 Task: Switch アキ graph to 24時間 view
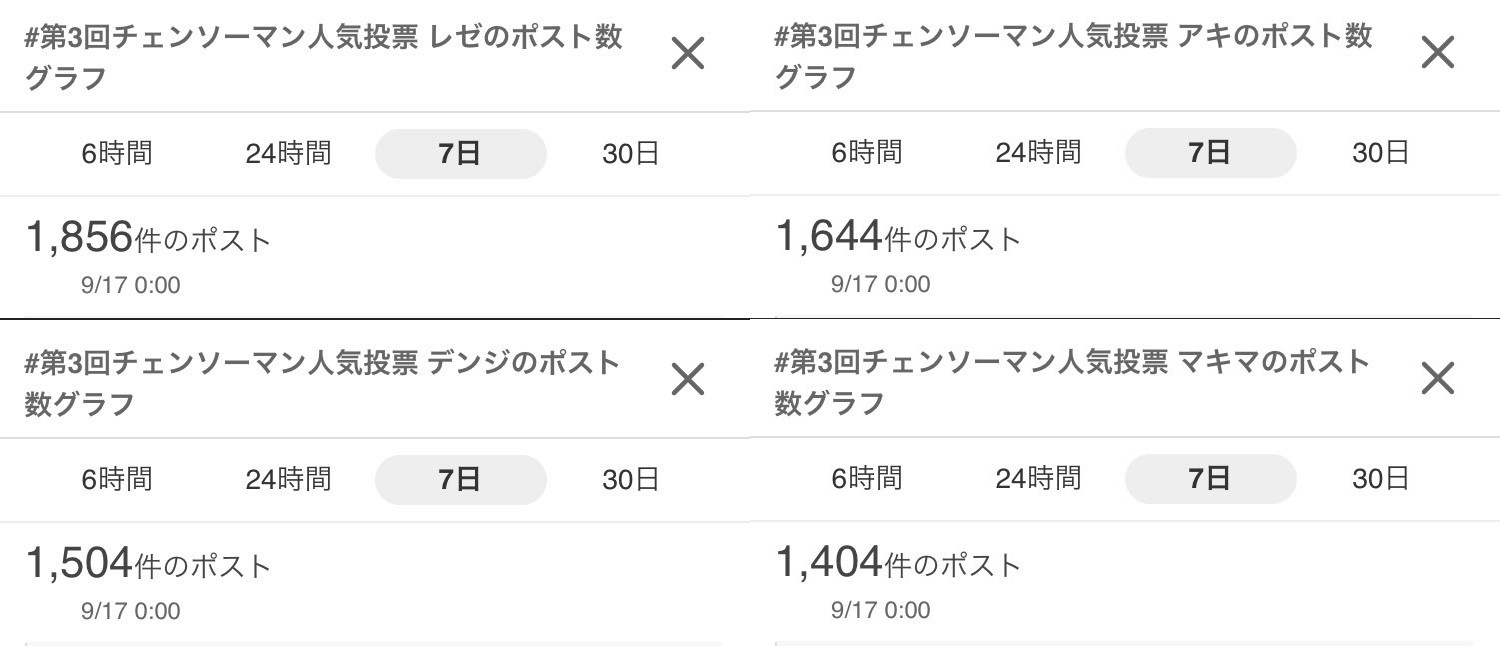pyautogui.click(x=1038, y=152)
